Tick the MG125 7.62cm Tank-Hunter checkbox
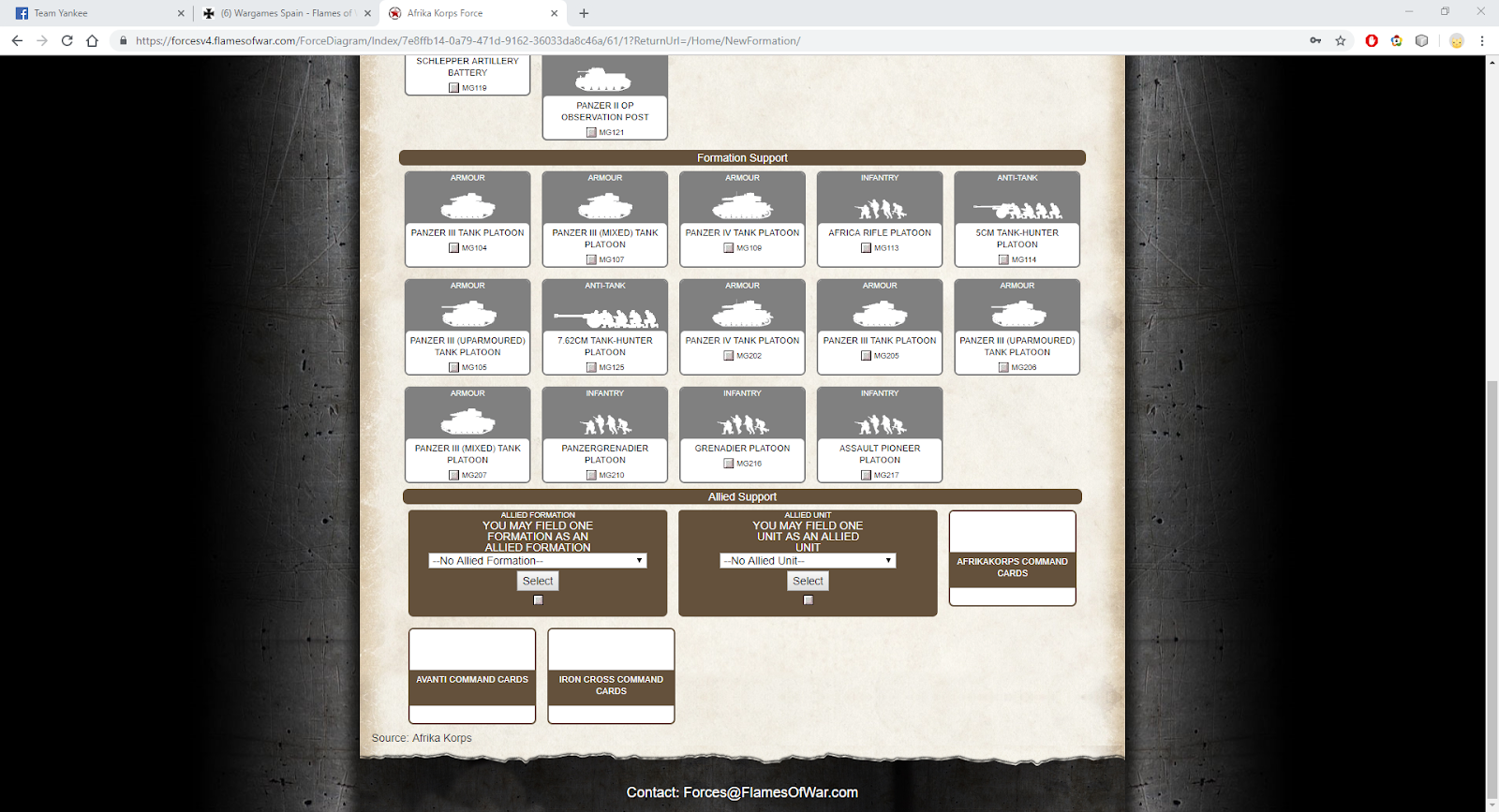Screen dimensions: 1499x812 click(591, 367)
